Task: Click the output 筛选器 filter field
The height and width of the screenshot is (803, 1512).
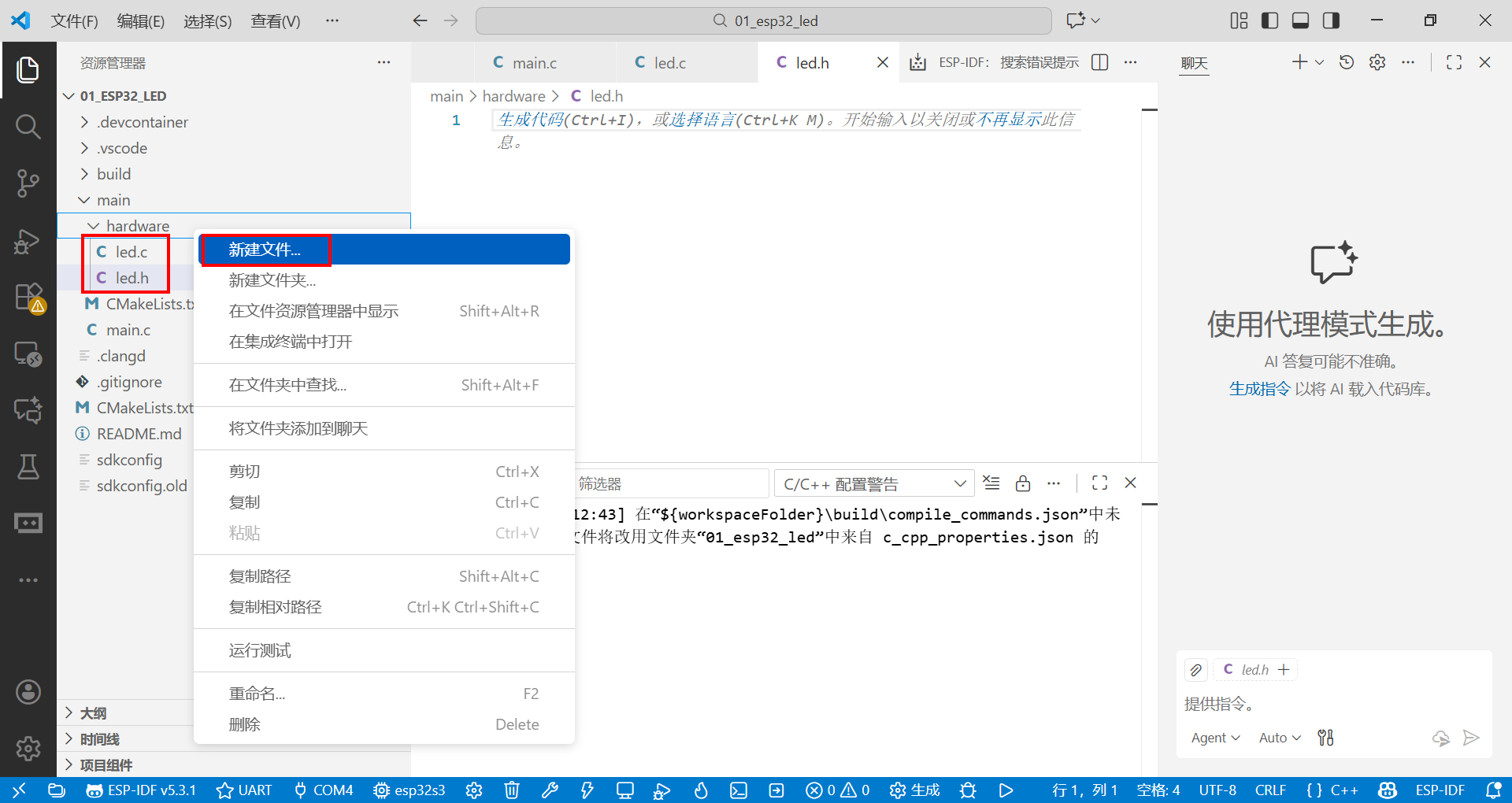Action: (671, 483)
